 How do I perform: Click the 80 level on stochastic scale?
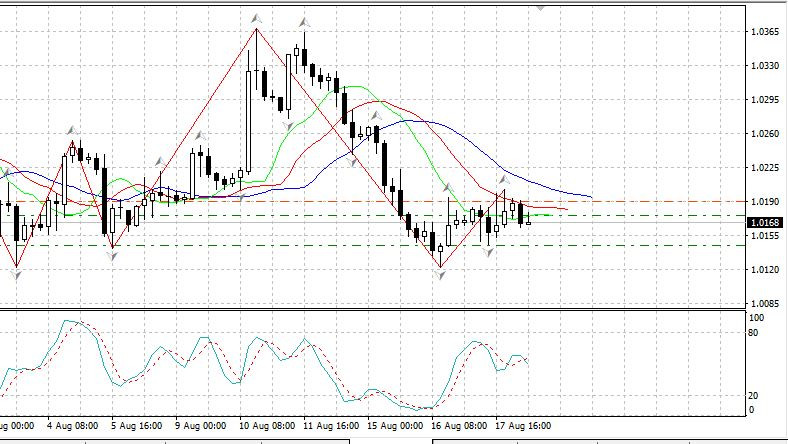756,331
